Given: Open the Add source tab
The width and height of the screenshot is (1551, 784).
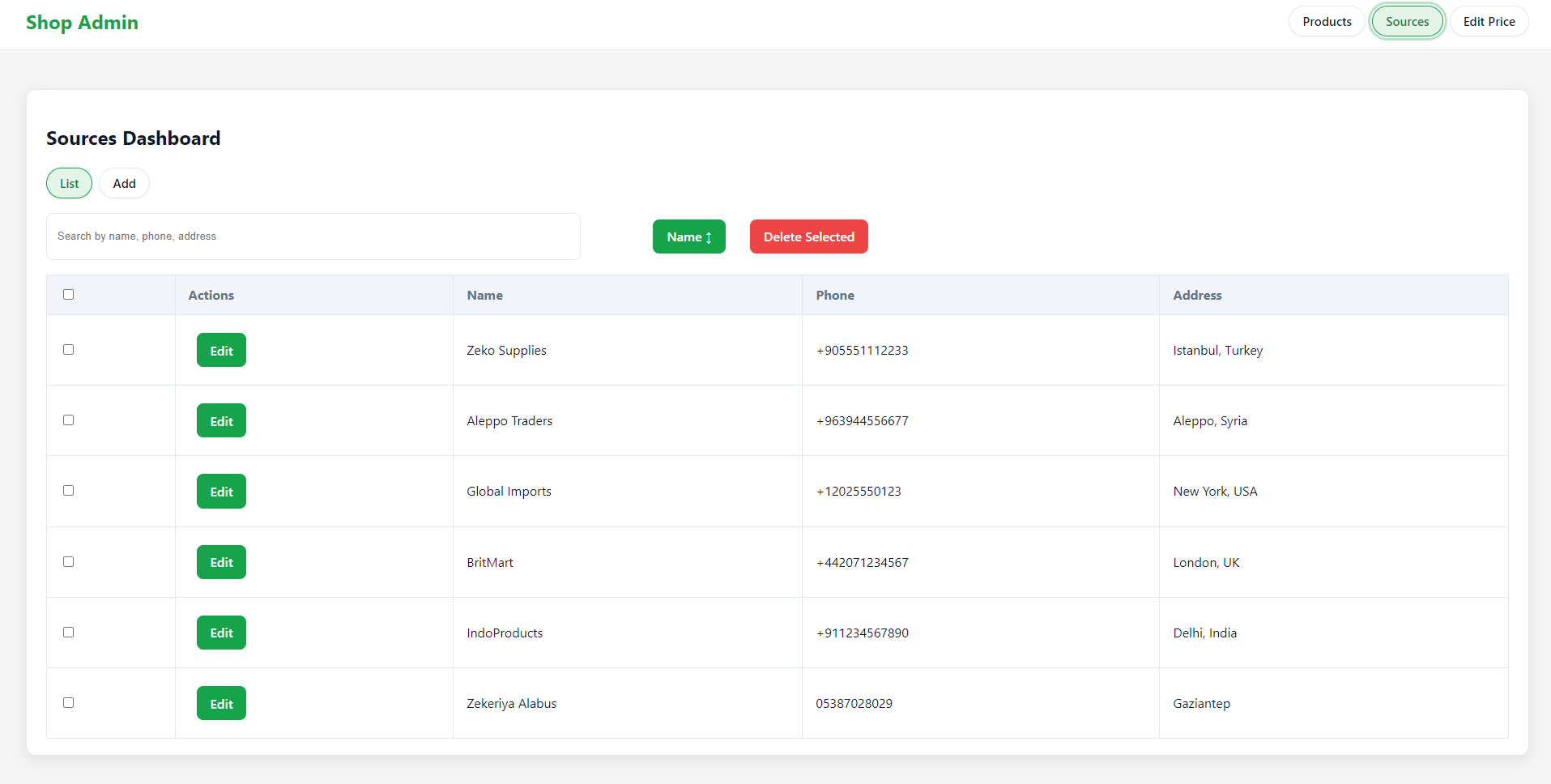Looking at the screenshot, I should point(124,184).
